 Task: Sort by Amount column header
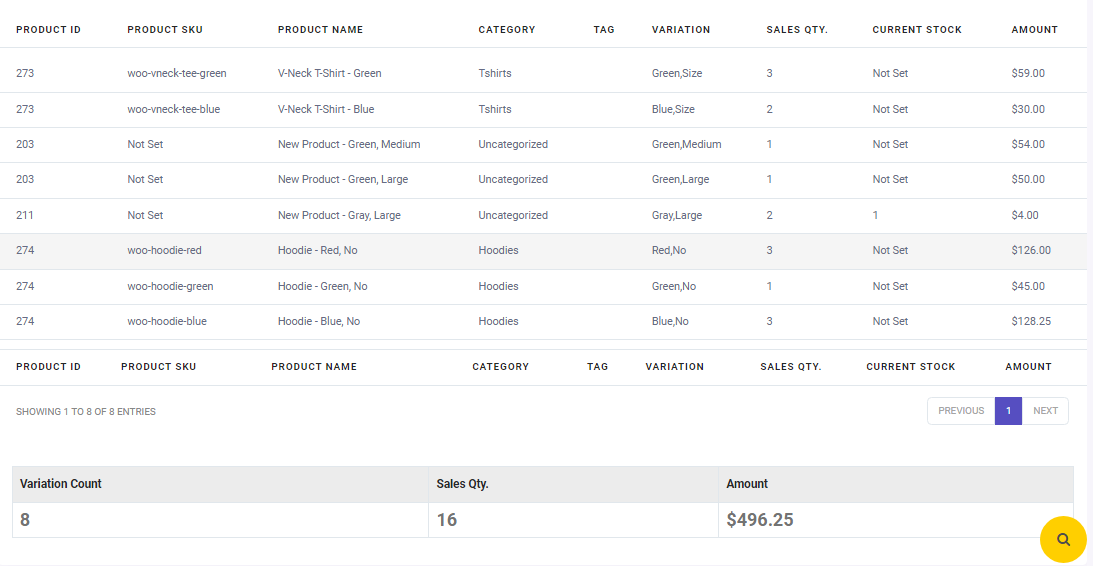1034,30
